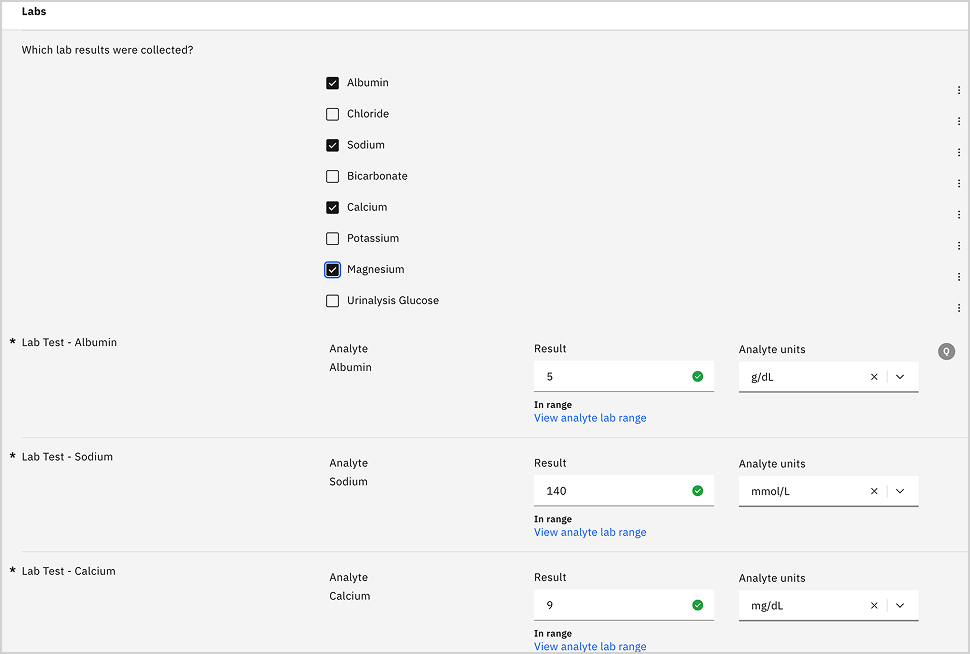This screenshot has height=654, width=970.
Task: Clear the mg/dL units for Calcium
Action: (874, 605)
